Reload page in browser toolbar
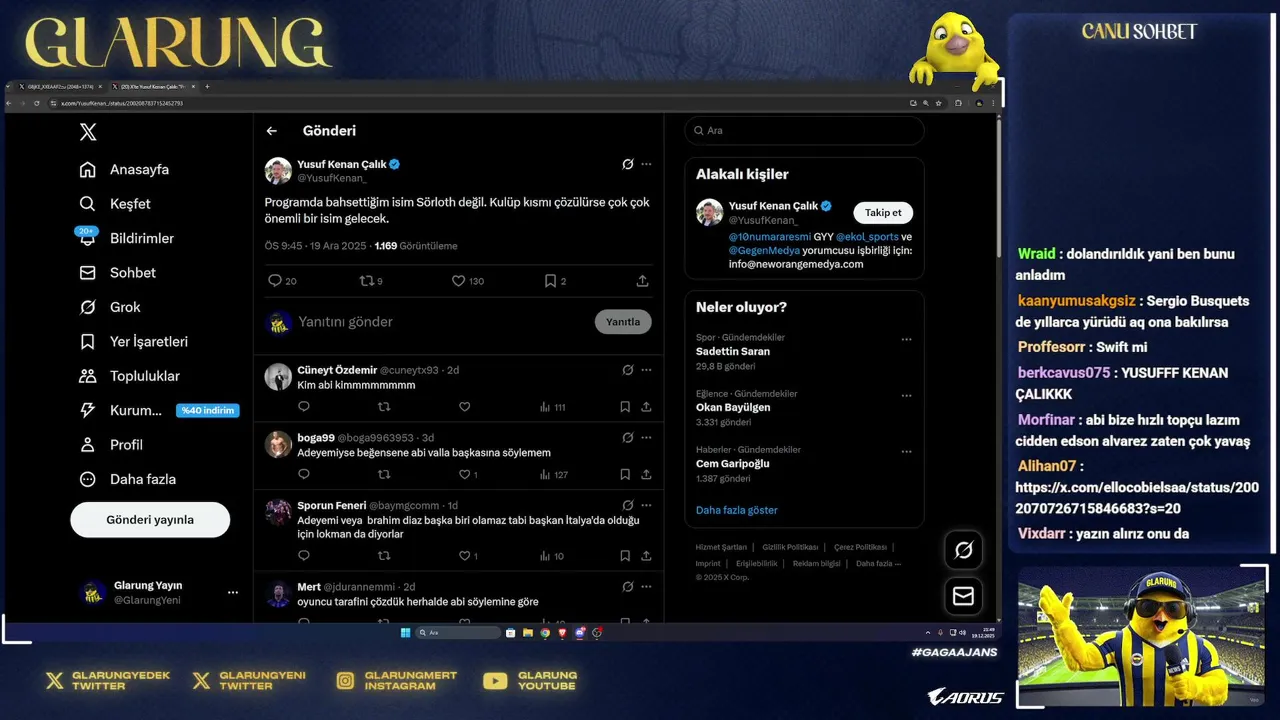The height and width of the screenshot is (720, 1280). pyautogui.click(x=37, y=103)
